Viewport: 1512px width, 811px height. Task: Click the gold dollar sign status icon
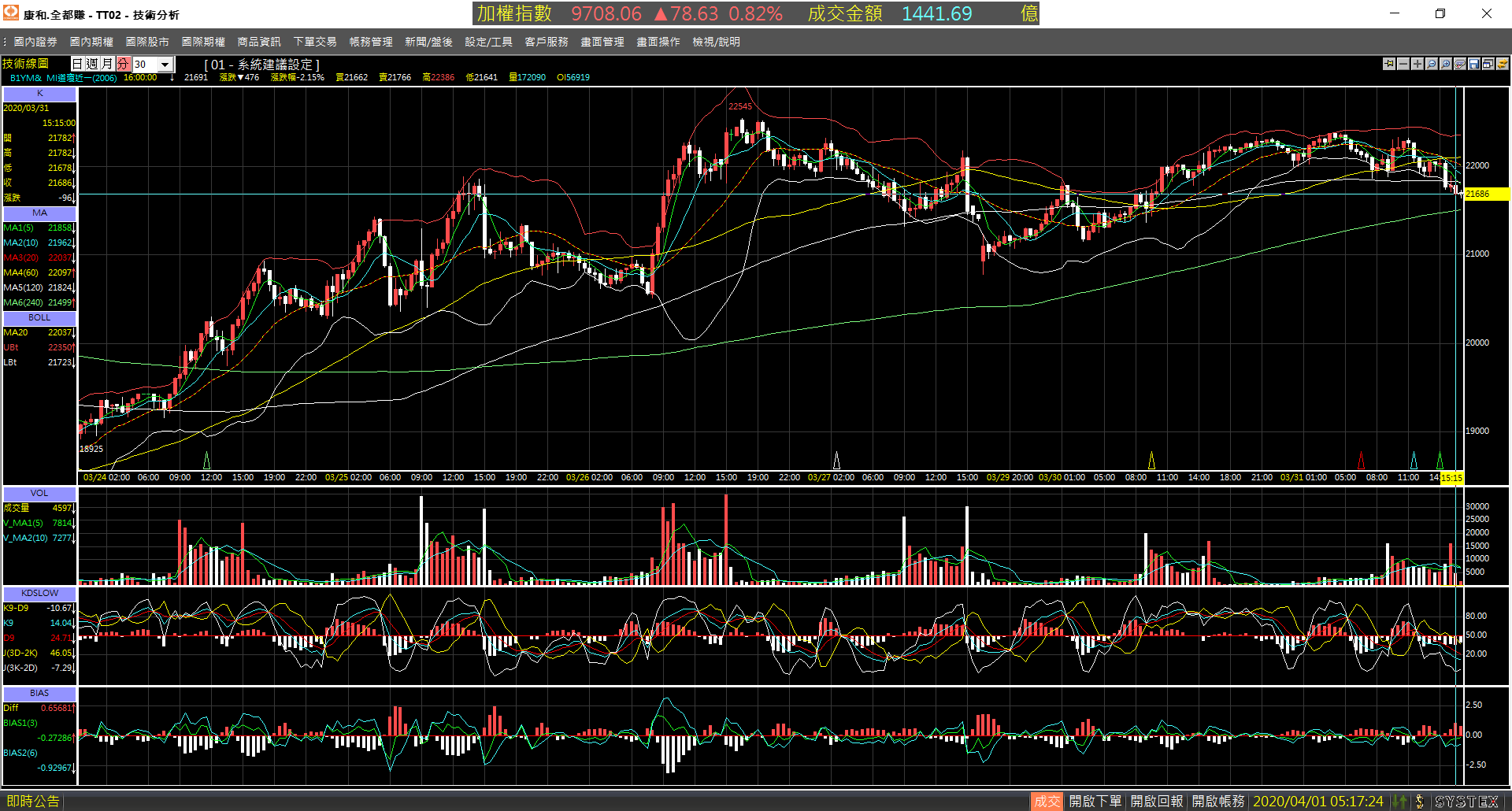click(1419, 801)
